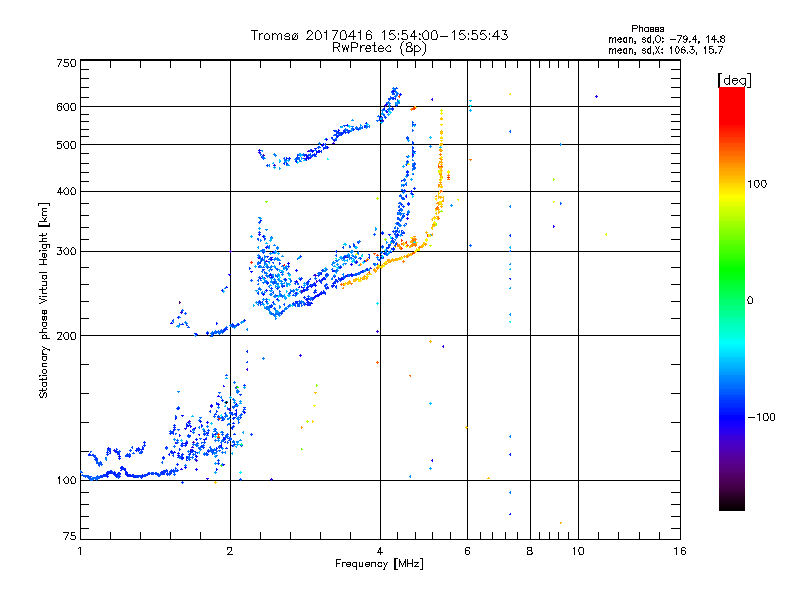Click the 'mean, sd,X: 106.3, 15.7' line
The height and width of the screenshot is (600, 800).
665,50
